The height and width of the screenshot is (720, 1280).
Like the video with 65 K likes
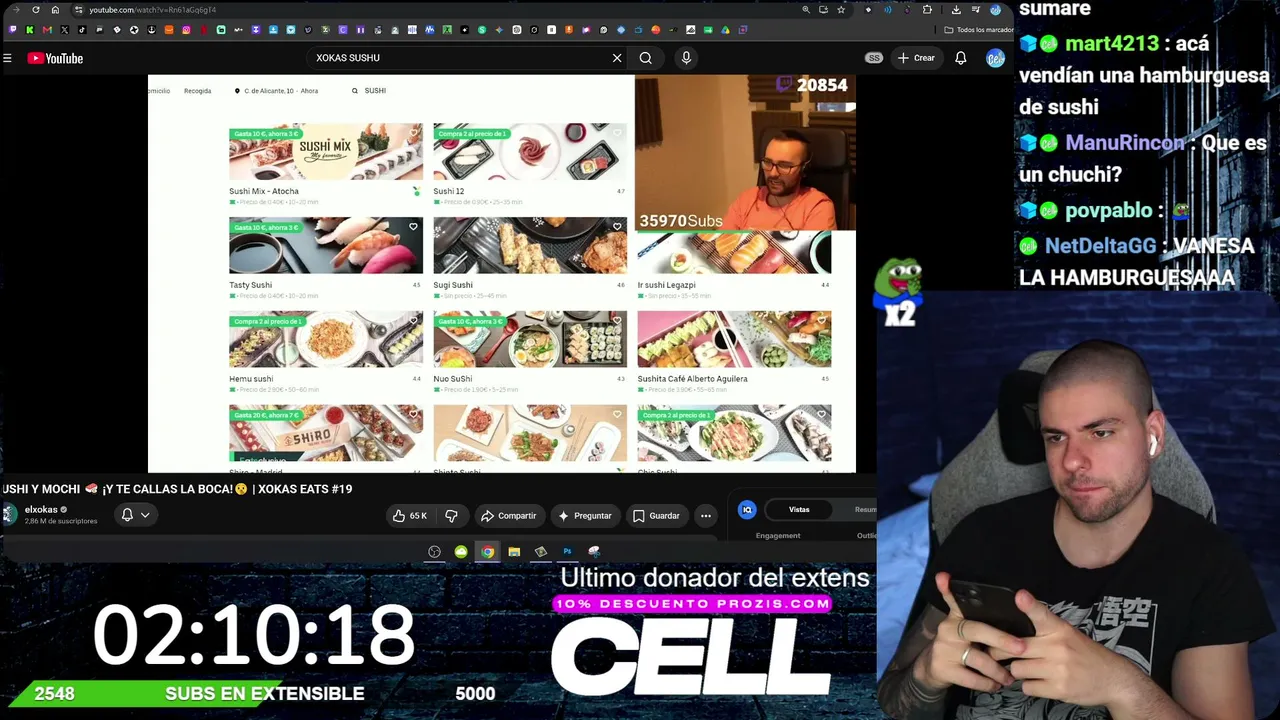[410, 516]
